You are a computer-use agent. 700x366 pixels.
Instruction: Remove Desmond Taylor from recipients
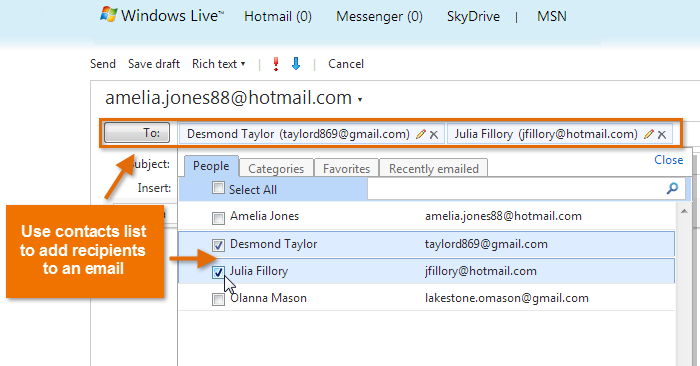(433, 134)
